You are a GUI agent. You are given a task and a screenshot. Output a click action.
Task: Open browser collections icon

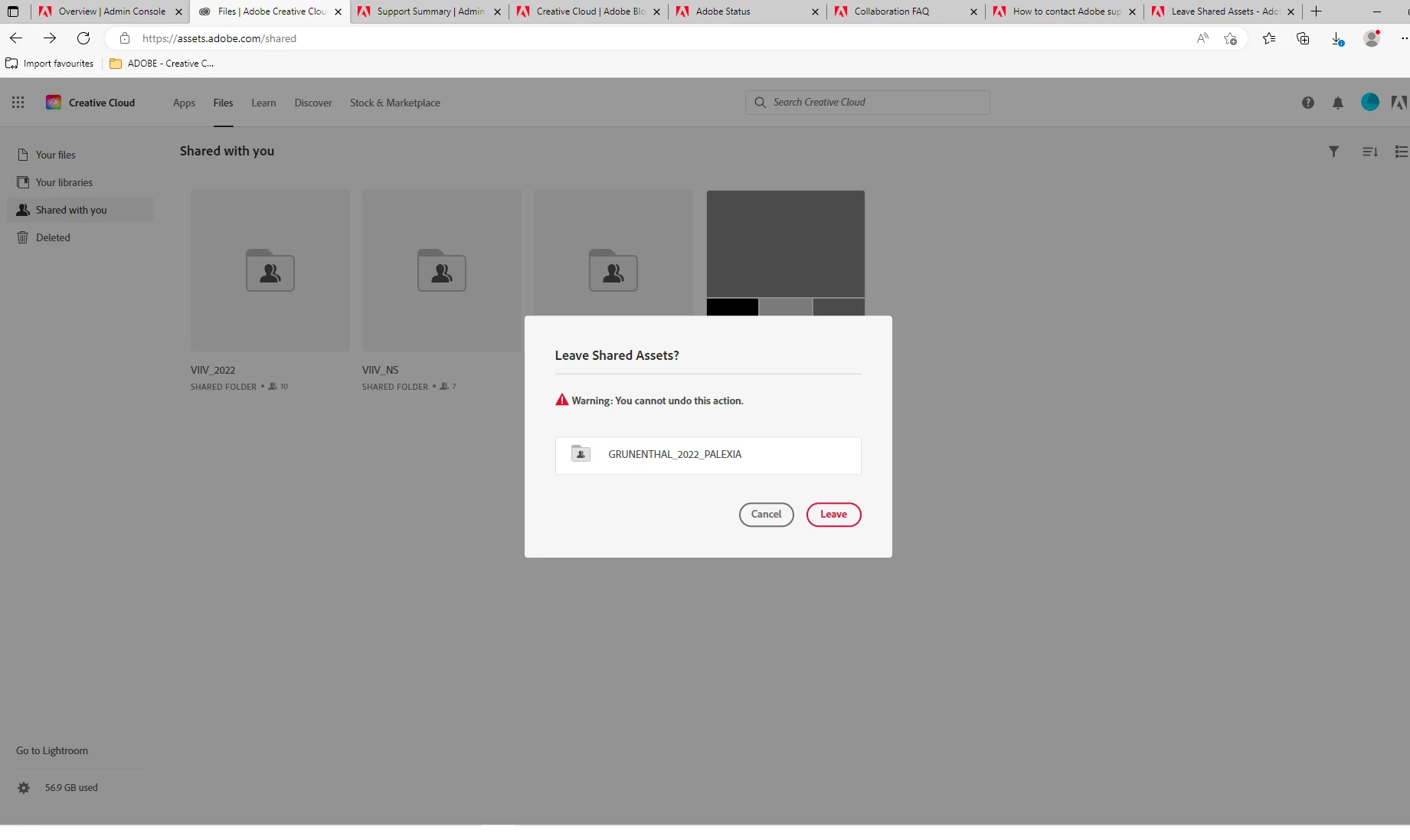(1303, 38)
